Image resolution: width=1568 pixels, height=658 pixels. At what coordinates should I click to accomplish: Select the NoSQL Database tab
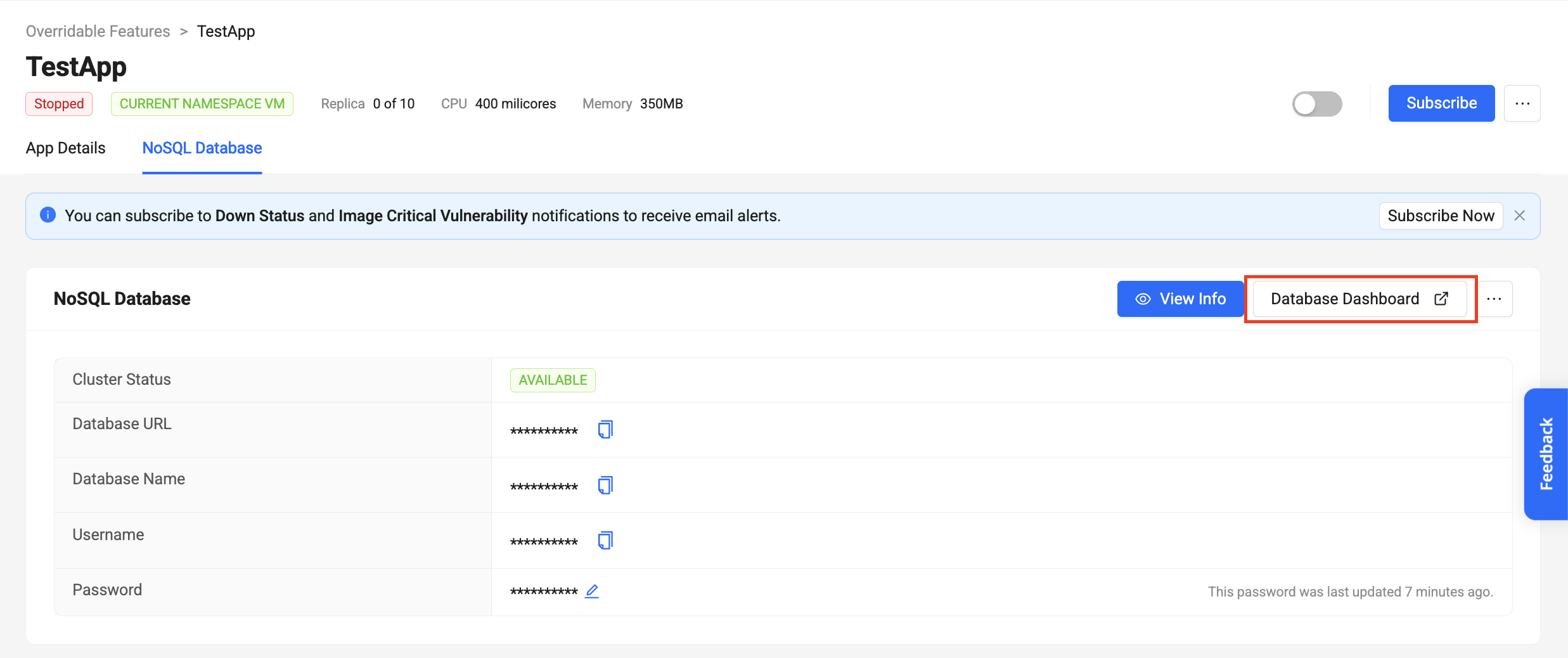(x=202, y=148)
